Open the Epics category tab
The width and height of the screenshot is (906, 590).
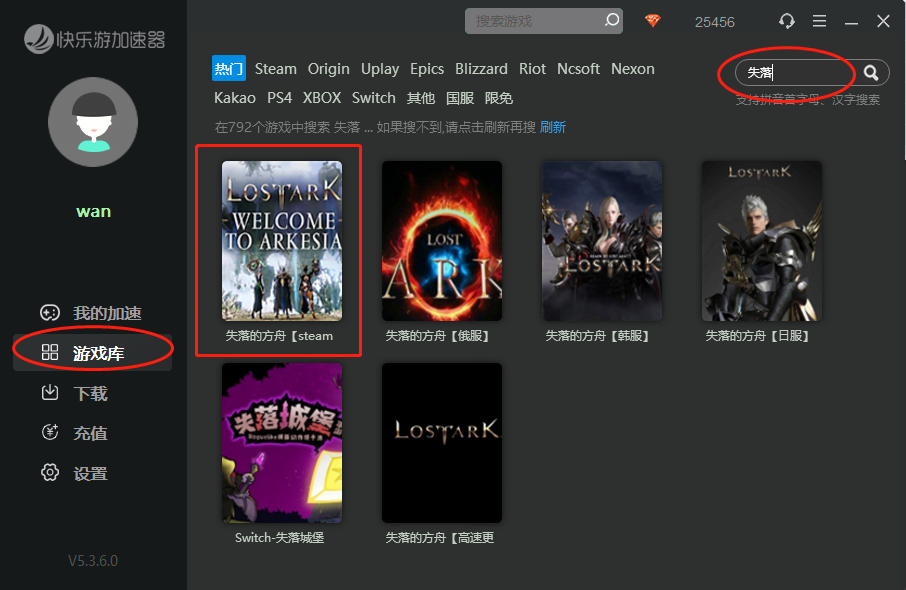[426, 69]
